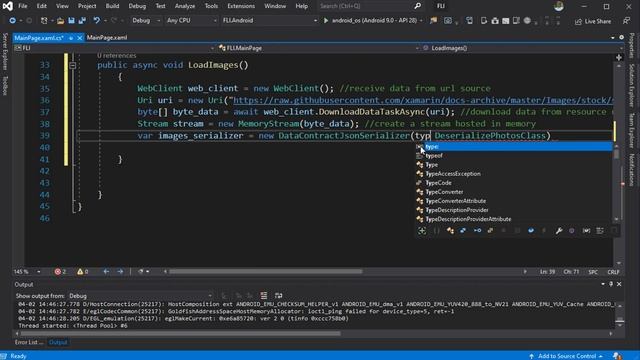Open Show output from Debug dropdown
640x360 pixels.
(x=140, y=296)
